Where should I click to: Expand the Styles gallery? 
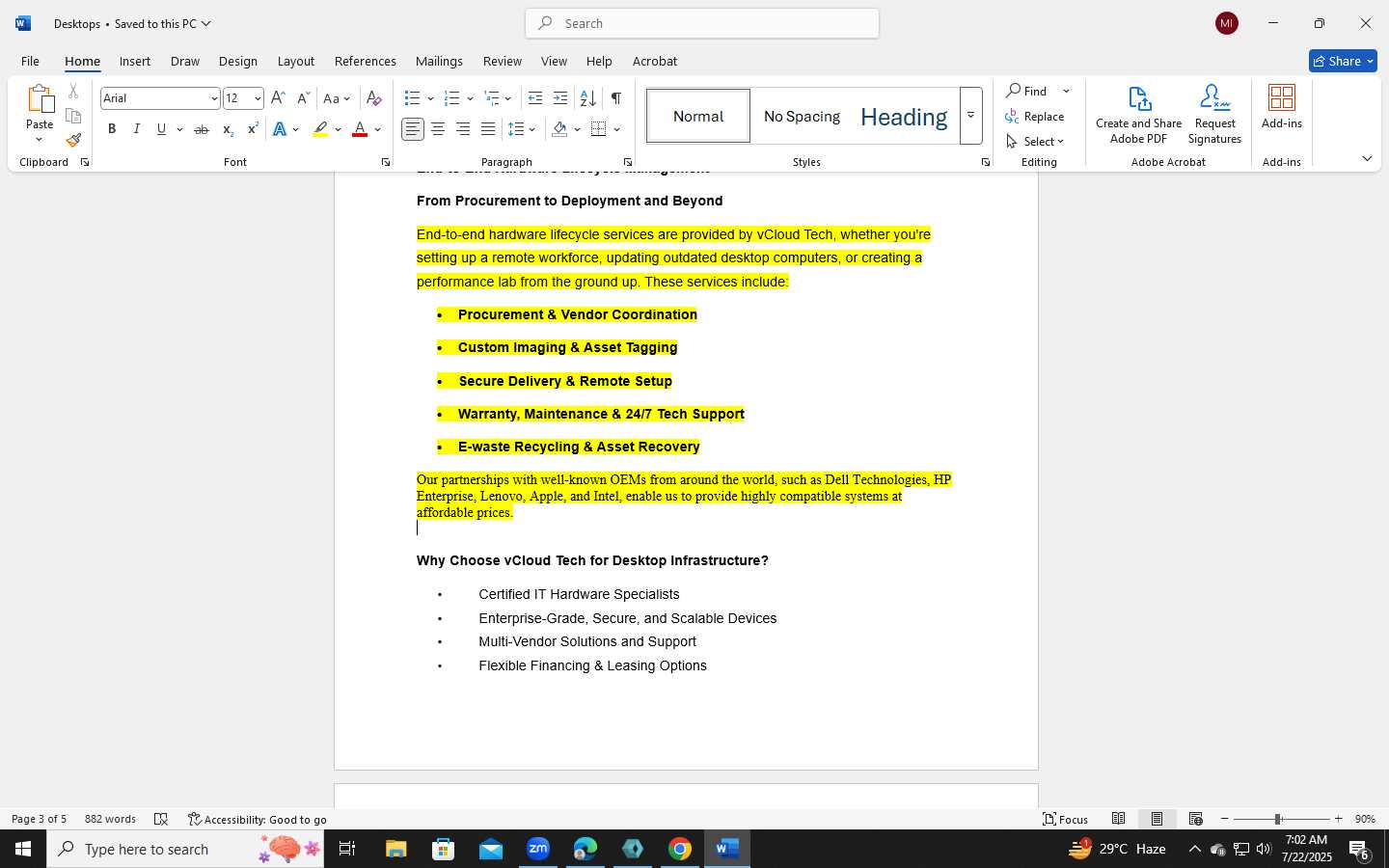click(x=971, y=116)
